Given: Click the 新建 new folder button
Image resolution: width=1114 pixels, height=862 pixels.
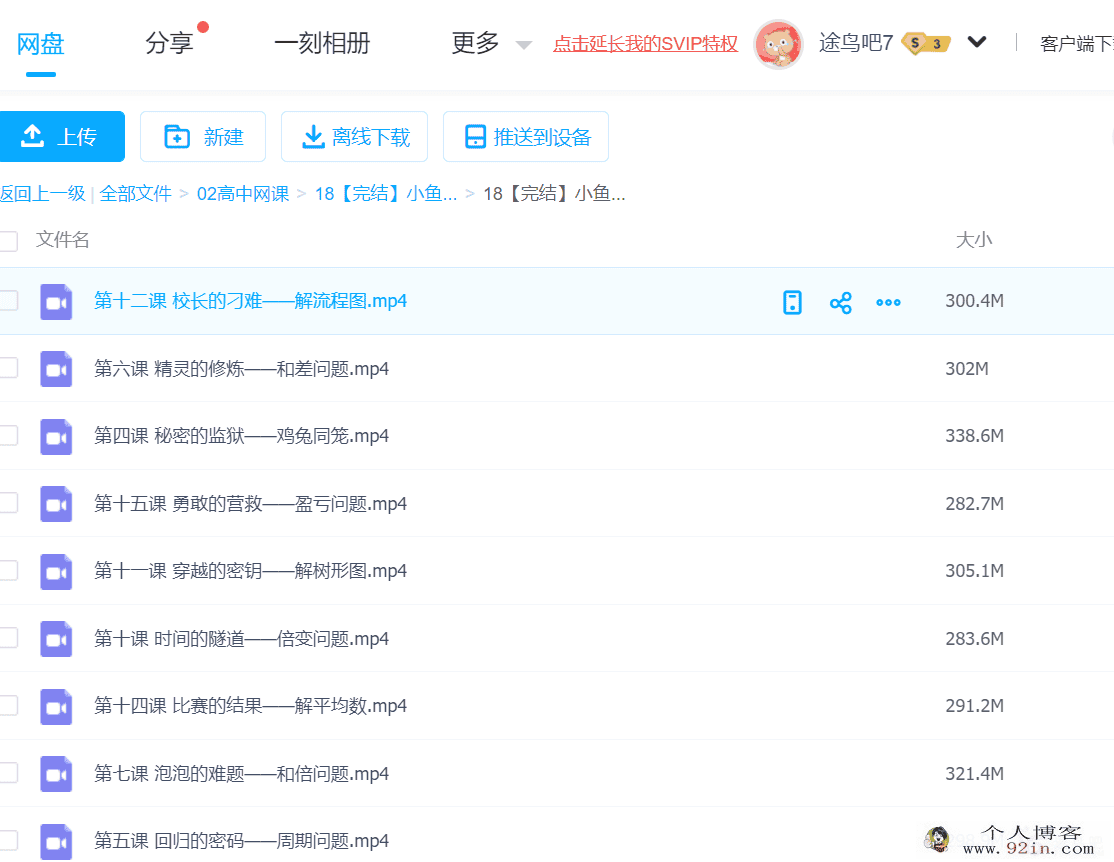Looking at the screenshot, I should [x=203, y=136].
